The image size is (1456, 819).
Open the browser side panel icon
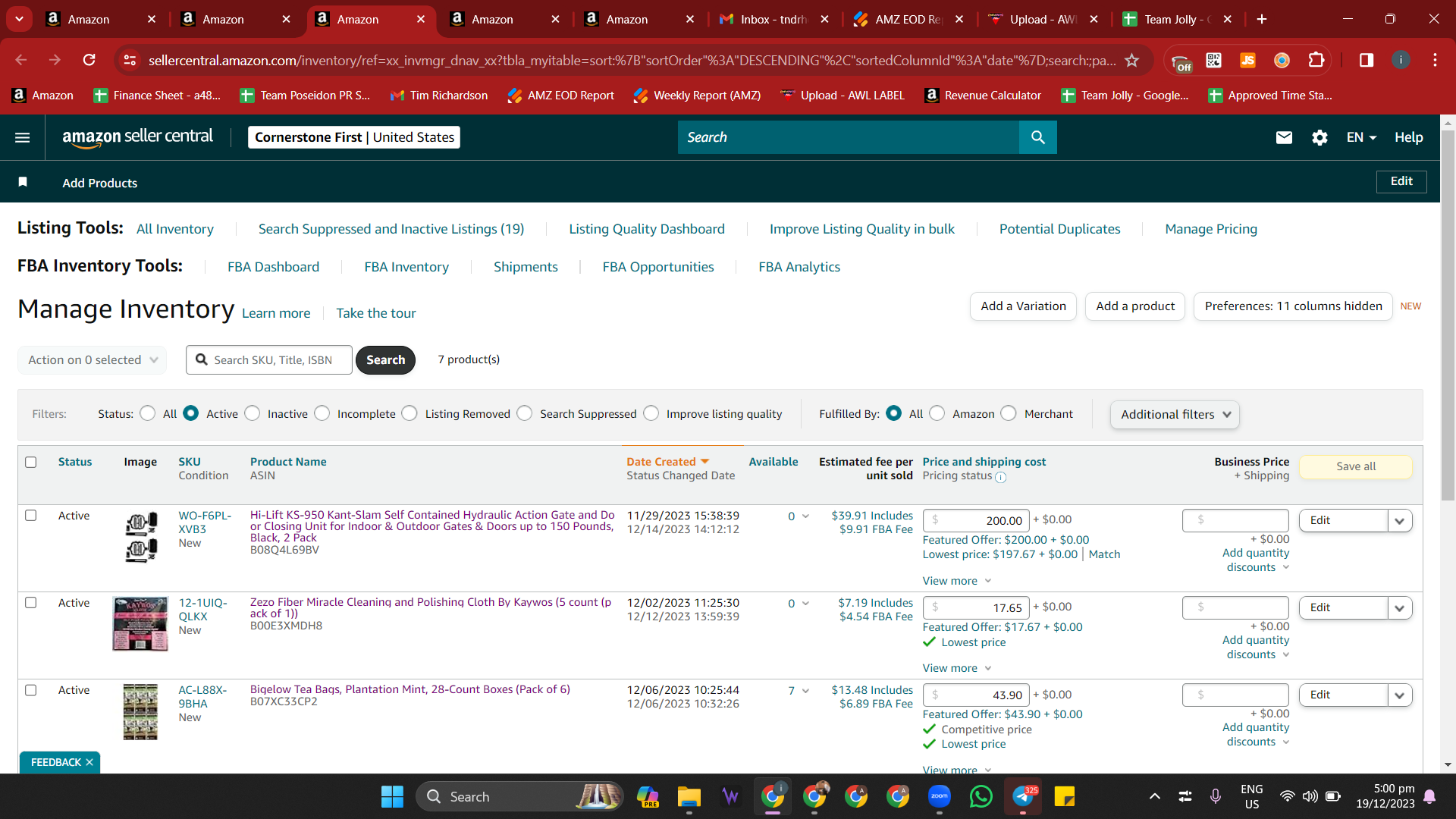[x=1367, y=60]
